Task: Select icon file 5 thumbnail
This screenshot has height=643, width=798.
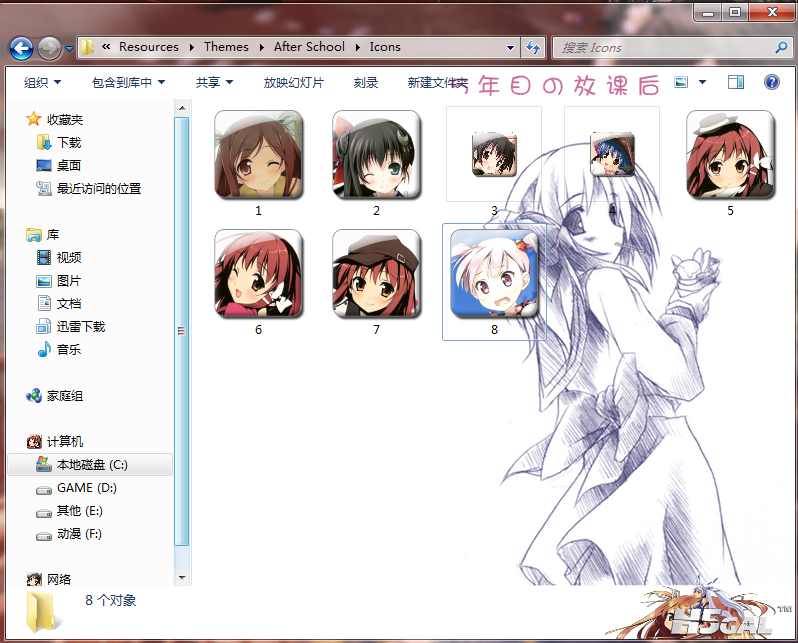Action: pyautogui.click(x=730, y=154)
